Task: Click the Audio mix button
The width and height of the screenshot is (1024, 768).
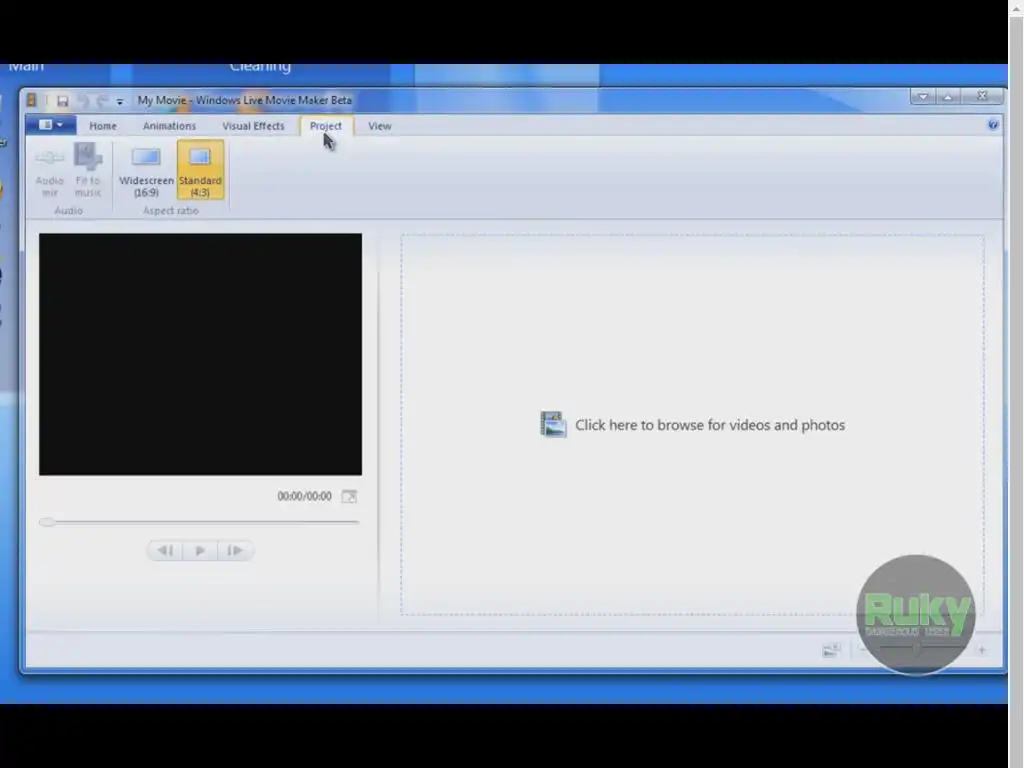Action: [x=50, y=170]
